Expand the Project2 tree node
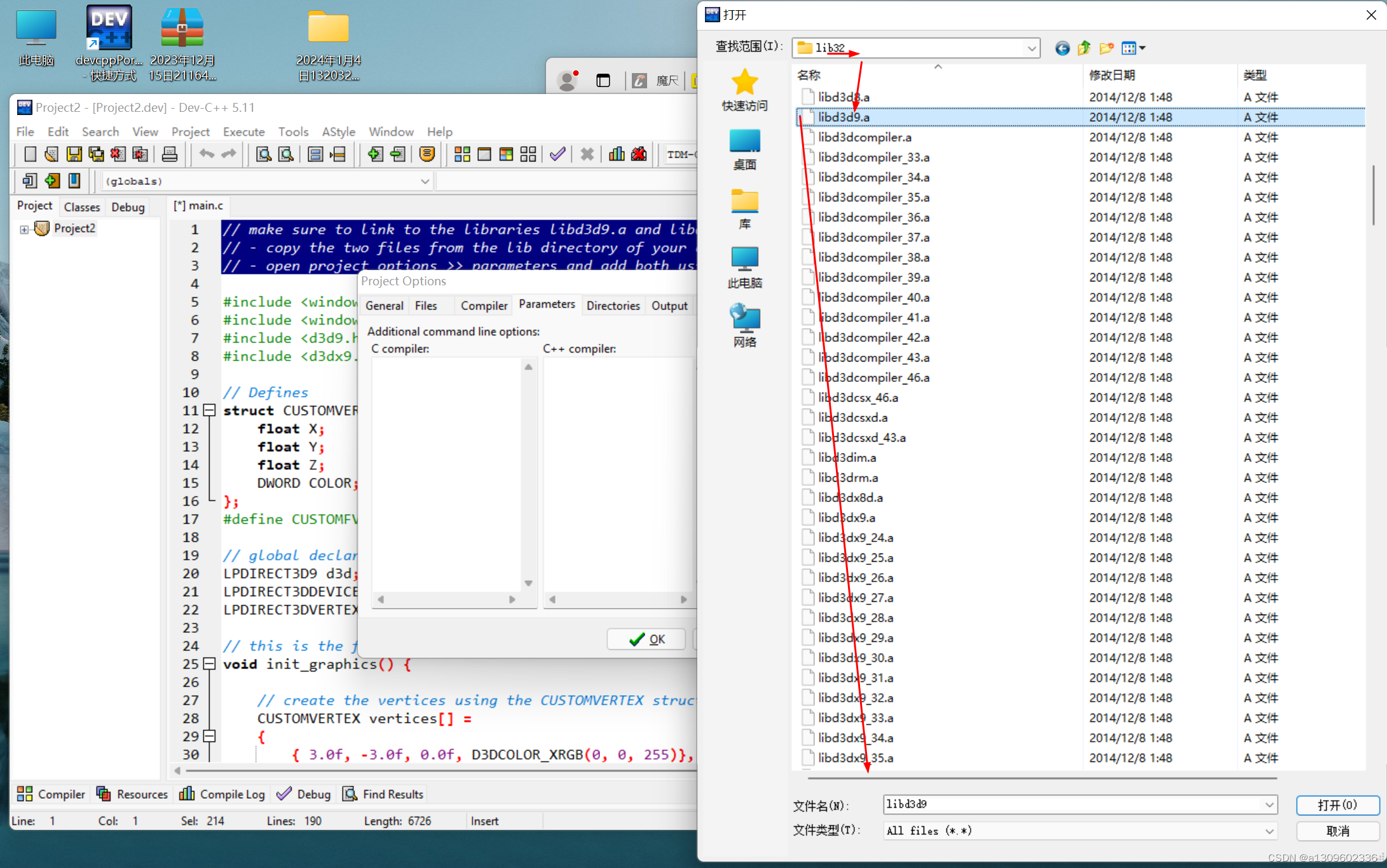Image resolution: width=1387 pixels, height=868 pixels. coord(24,229)
